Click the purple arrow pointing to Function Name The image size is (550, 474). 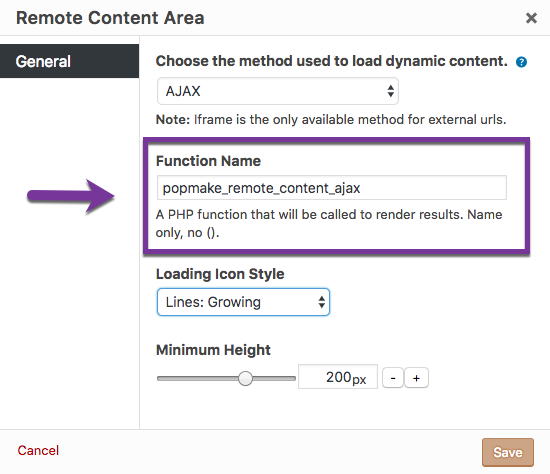[x=71, y=196]
